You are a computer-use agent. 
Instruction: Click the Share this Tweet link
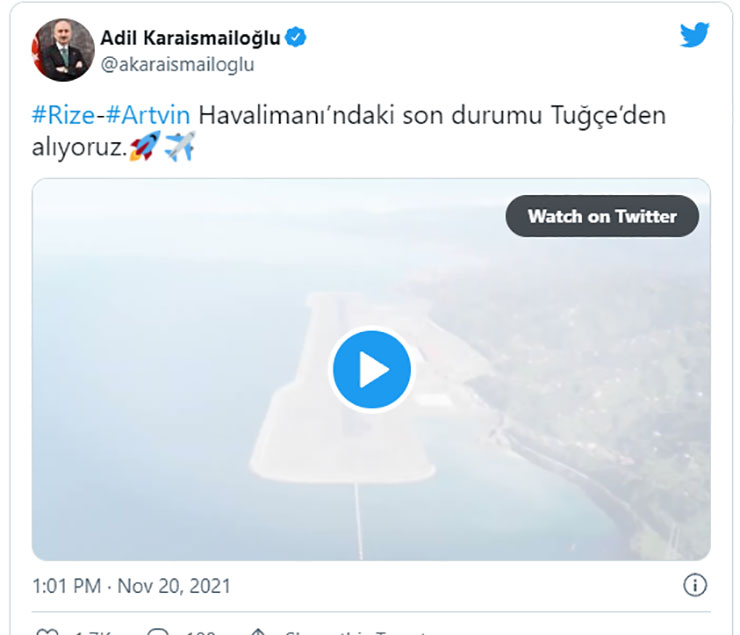tap(356, 632)
